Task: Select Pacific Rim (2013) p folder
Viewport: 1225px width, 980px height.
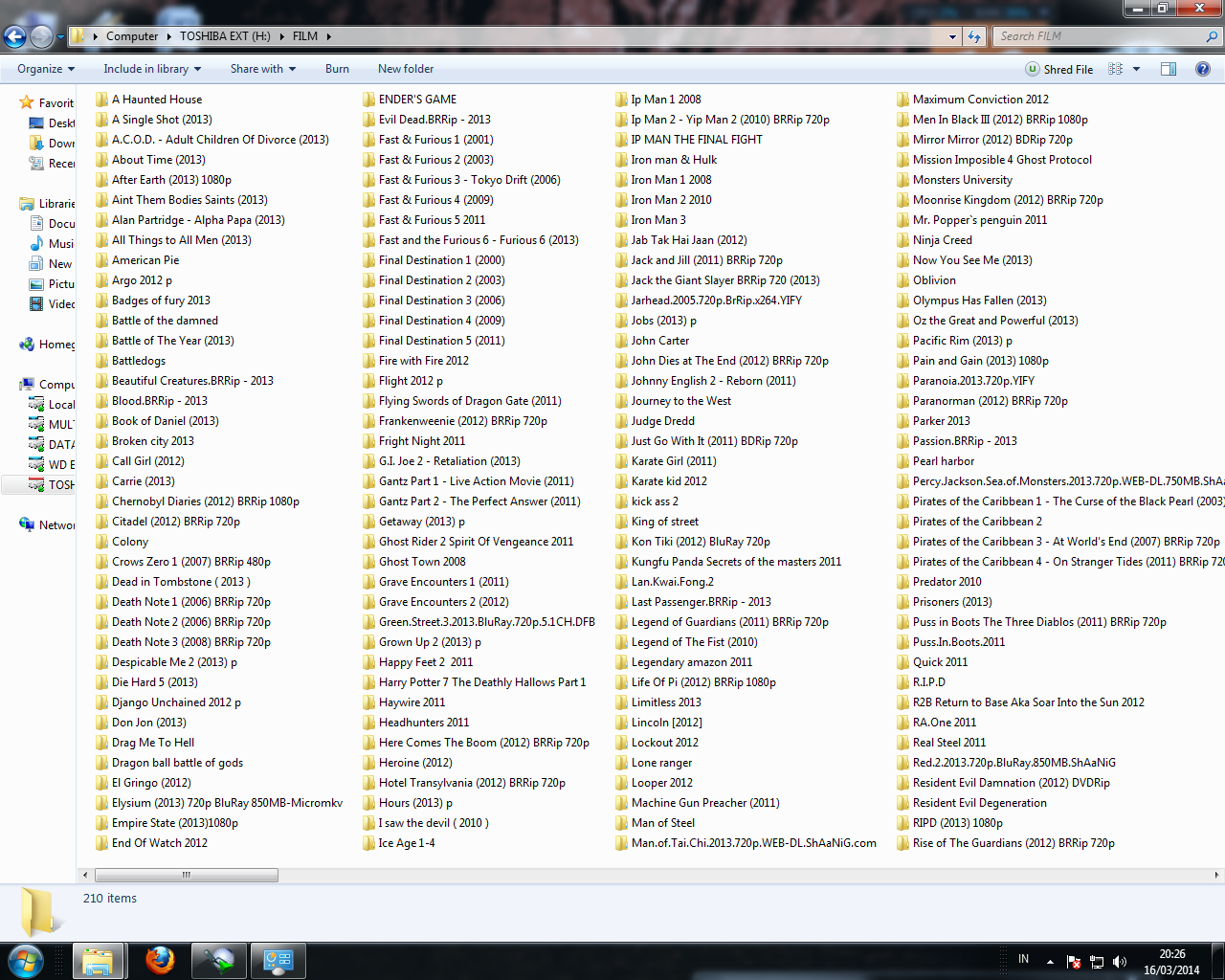Action: click(x=954, y=340)
